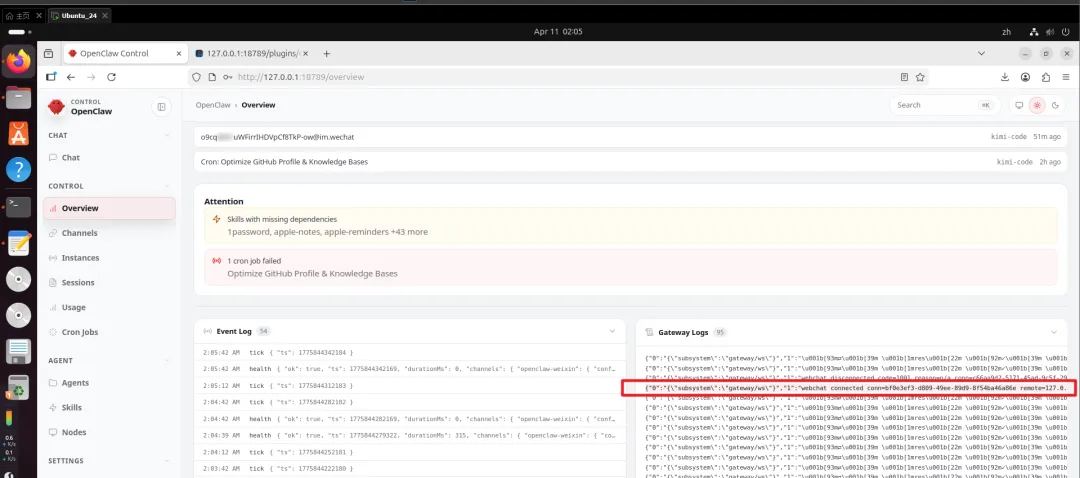Switch theme to system monitor mode

click(x=1019, y=105)
